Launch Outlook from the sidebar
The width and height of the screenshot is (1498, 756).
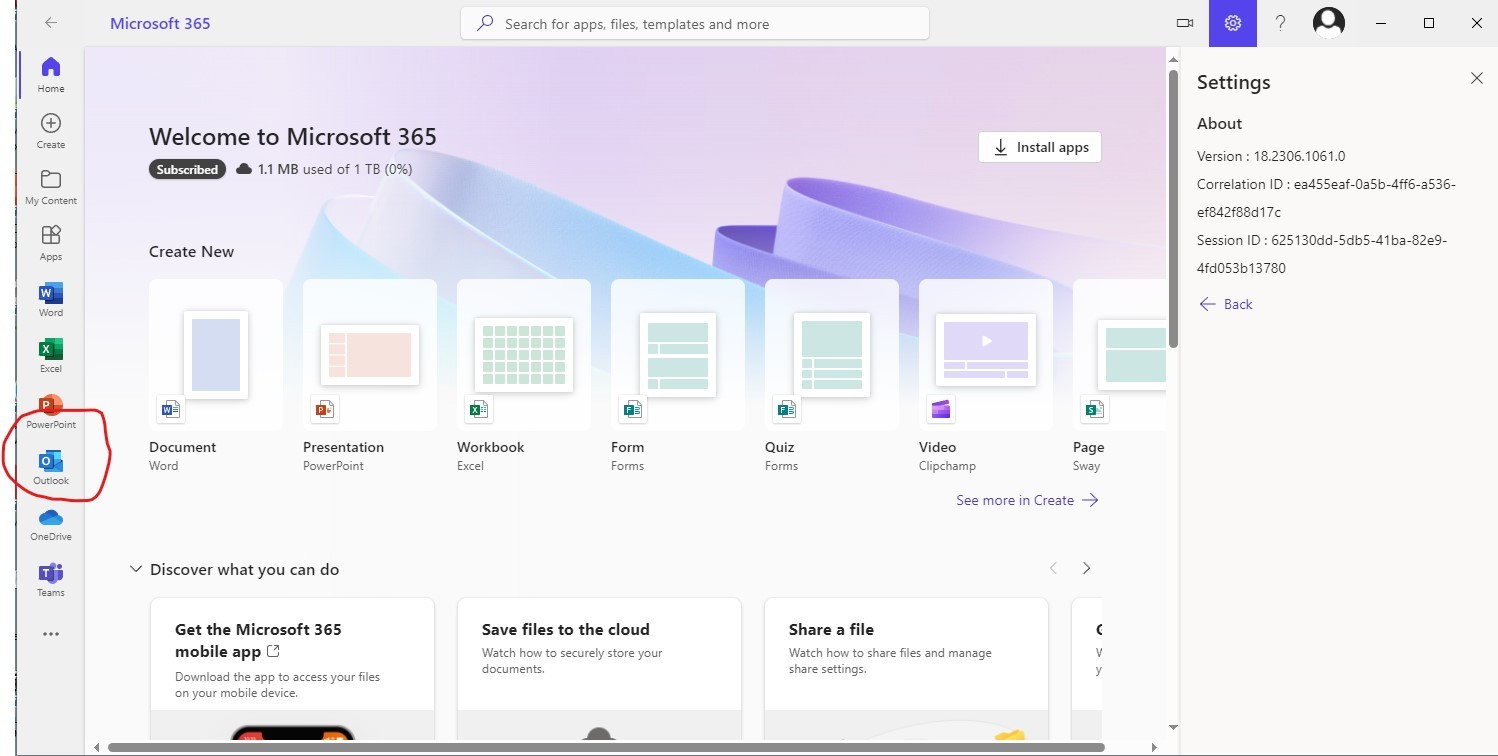[51, 466]
